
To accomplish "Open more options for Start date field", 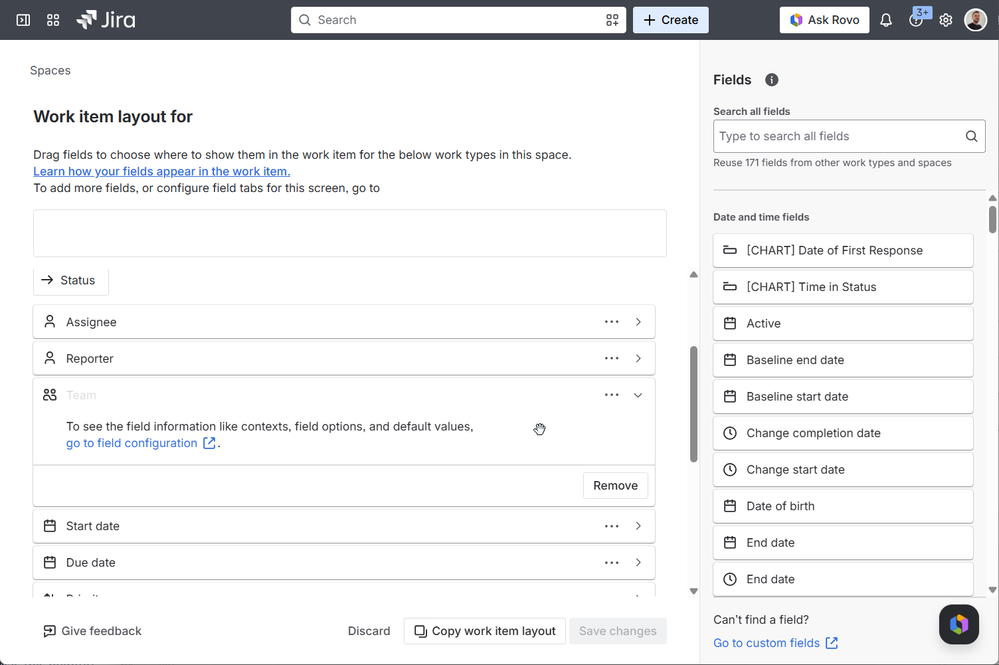I will [x=612, y=526].
